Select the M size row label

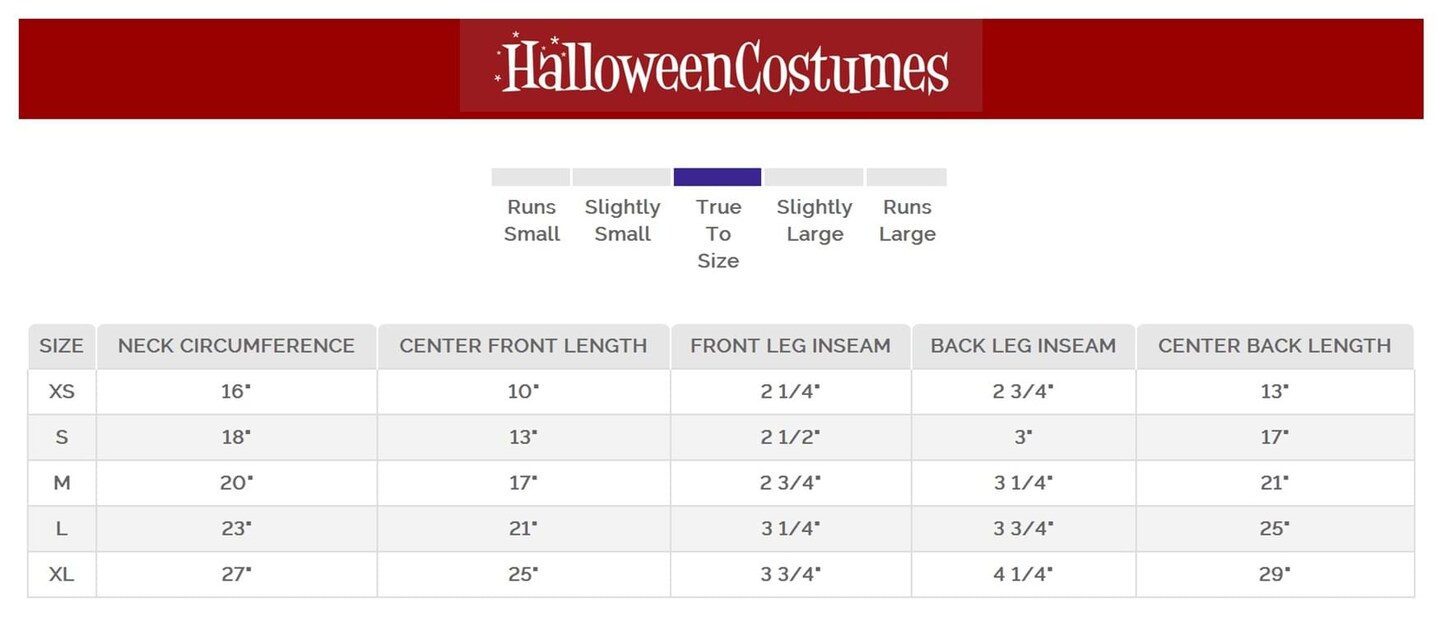62,483
